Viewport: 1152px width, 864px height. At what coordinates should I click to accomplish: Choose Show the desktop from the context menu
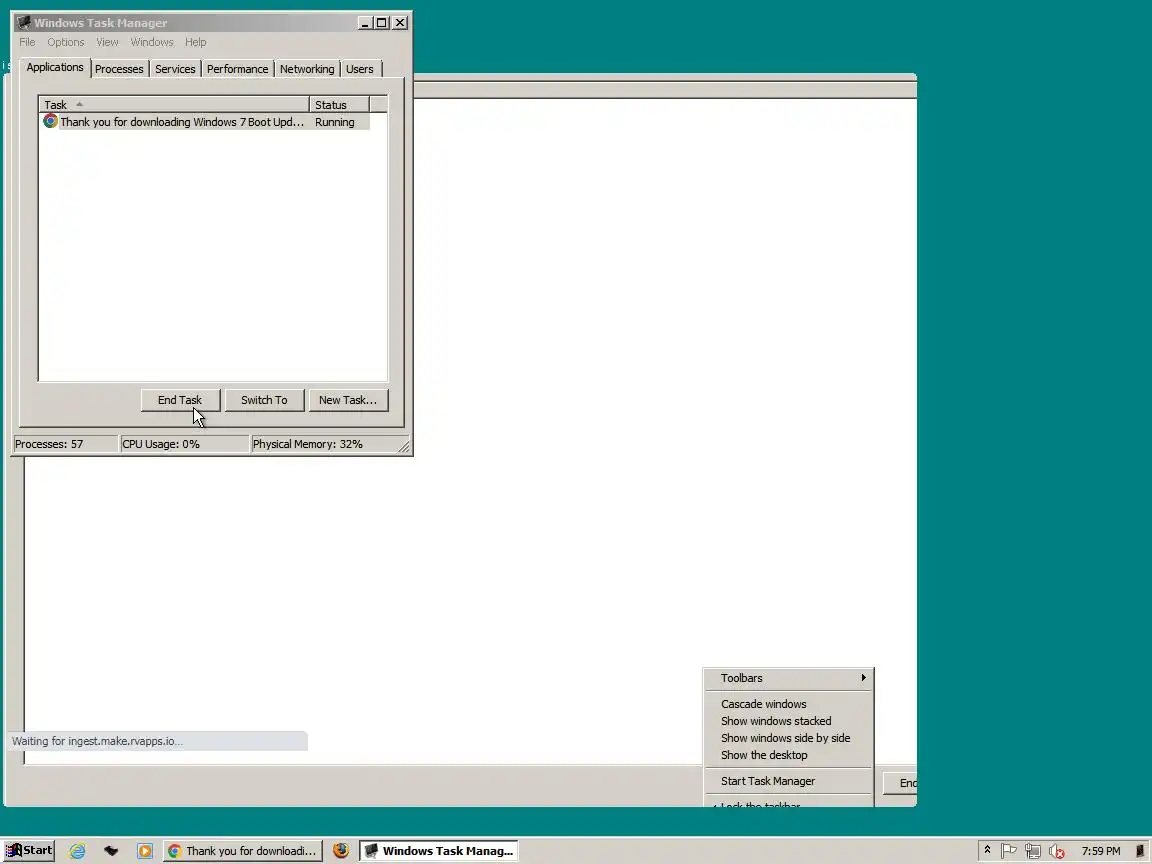(x=789, y=755)
